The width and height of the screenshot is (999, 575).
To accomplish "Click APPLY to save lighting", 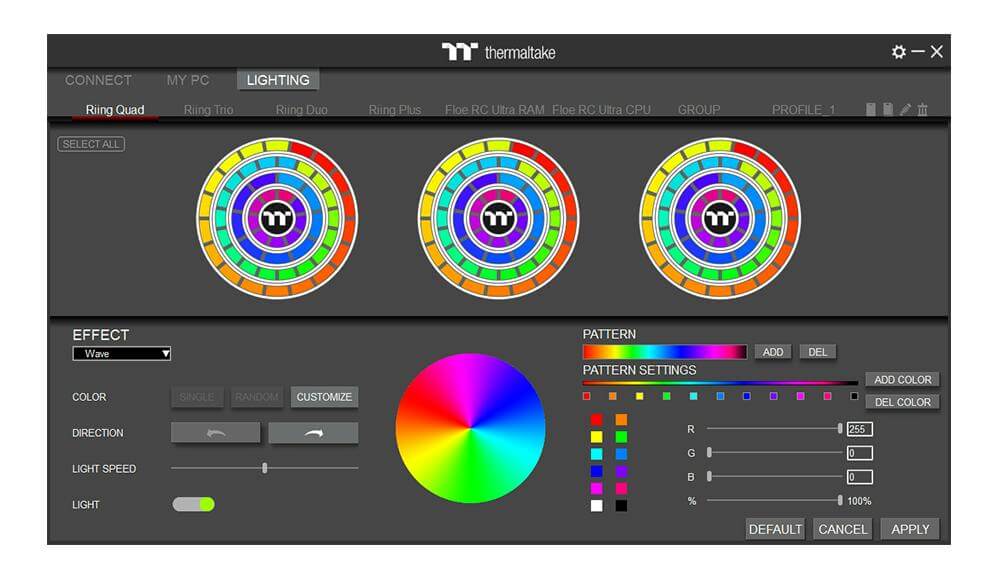I will pyautogui.click(x=910, y=529).
